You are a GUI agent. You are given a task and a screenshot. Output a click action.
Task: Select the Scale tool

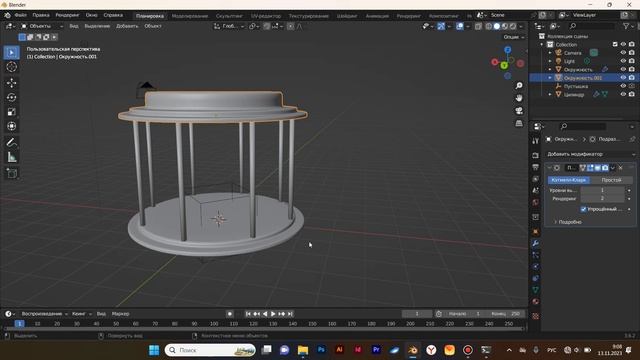click(11, 112)
